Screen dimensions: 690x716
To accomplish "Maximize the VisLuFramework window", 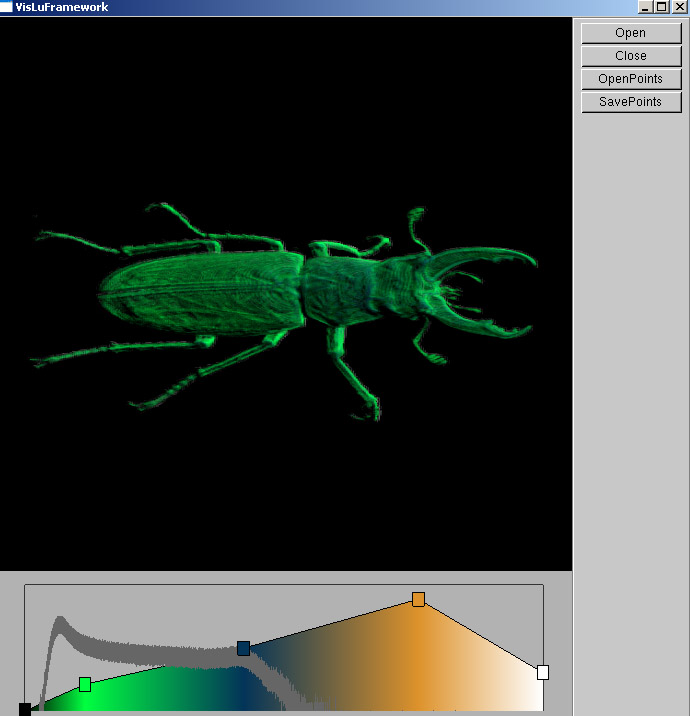I will click(x=661, y=7).
